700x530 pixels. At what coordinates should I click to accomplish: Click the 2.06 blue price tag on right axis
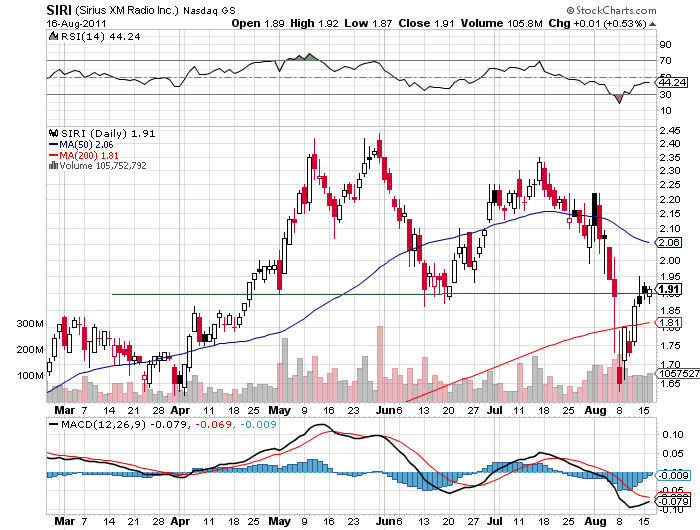click(668, 242)
